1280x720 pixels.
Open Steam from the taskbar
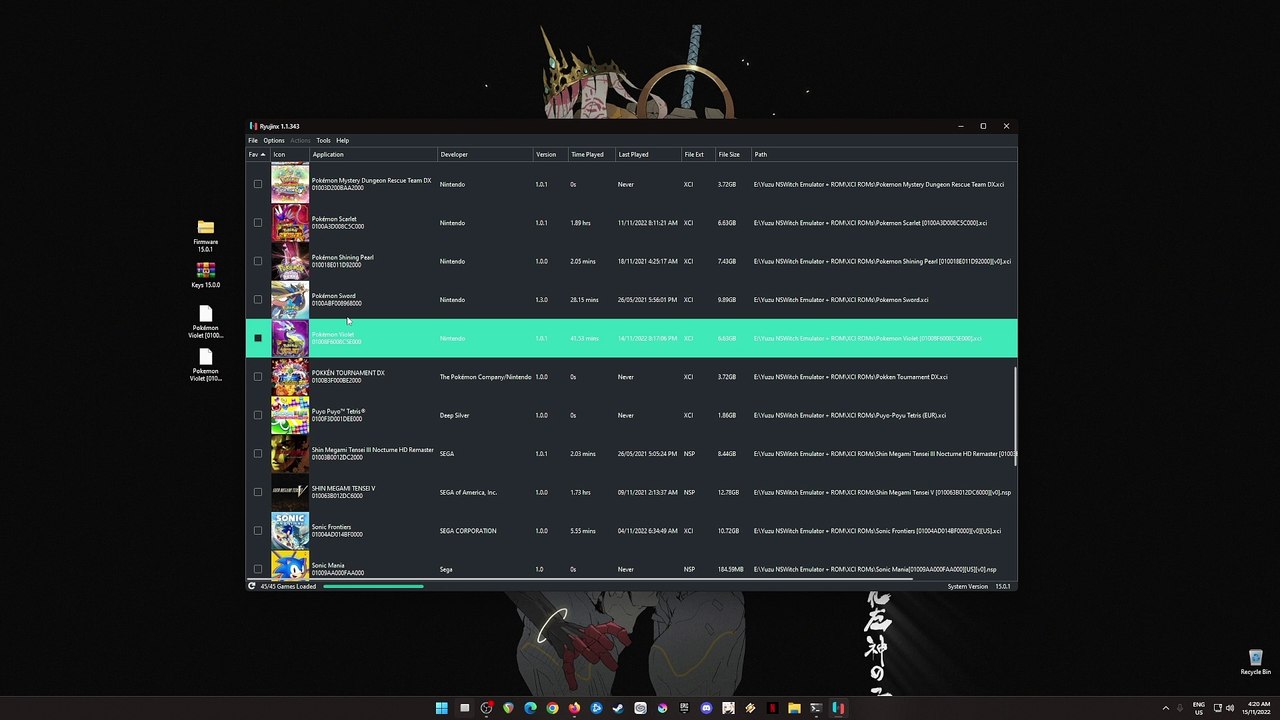(x=618, y=708)
